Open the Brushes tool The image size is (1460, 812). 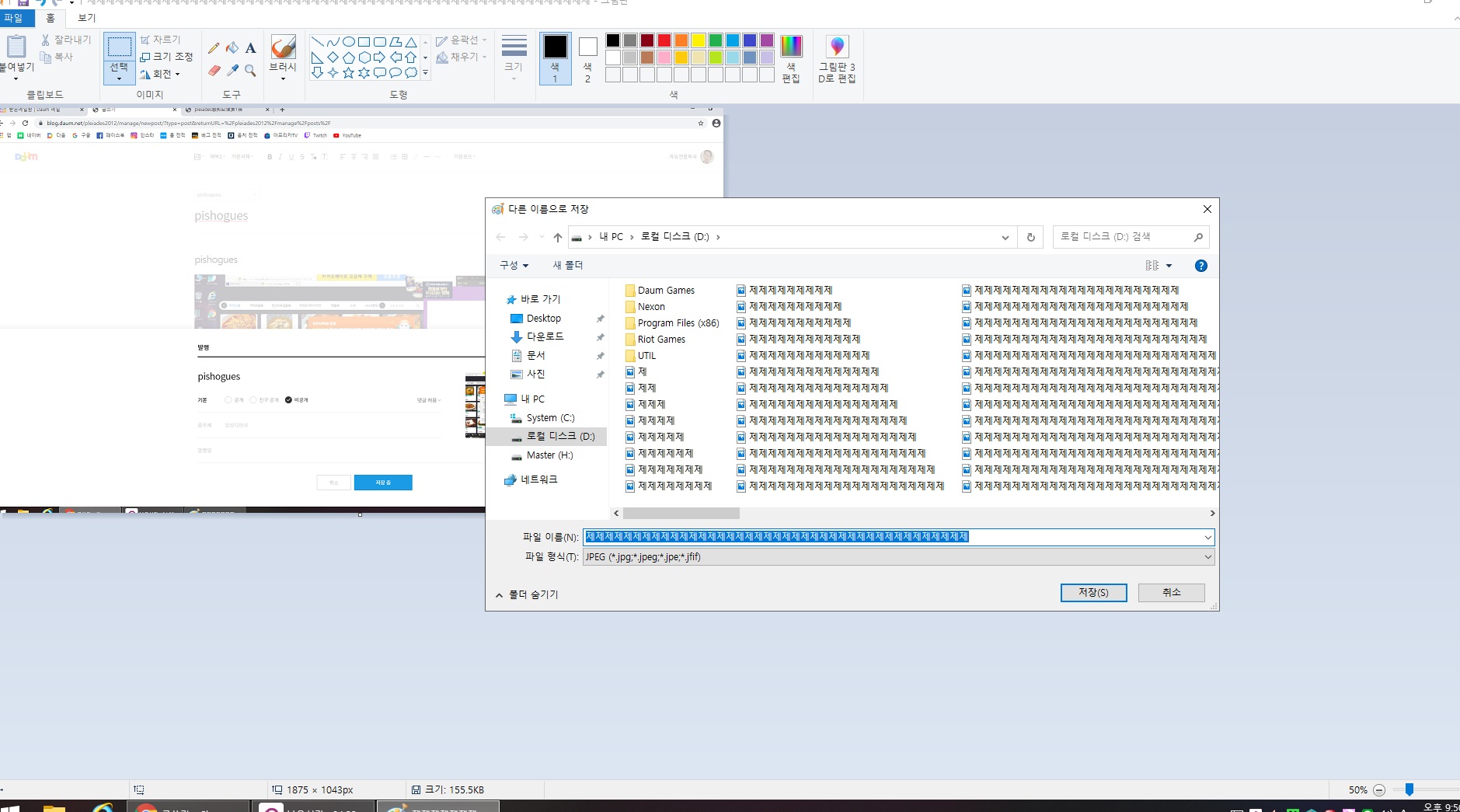(x=283, y=58)
